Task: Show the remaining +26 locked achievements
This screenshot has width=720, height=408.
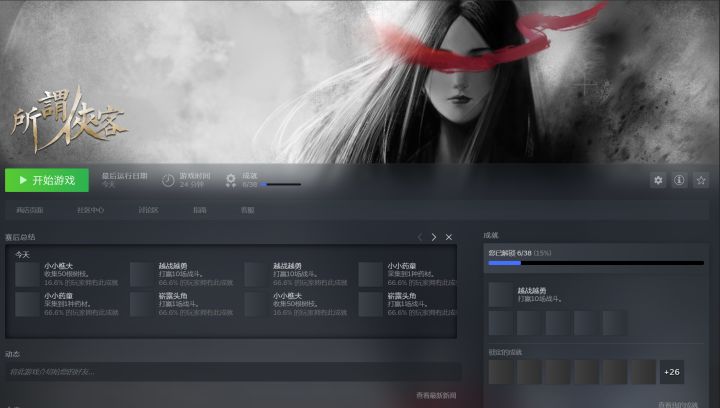Action: pos(672,372)
